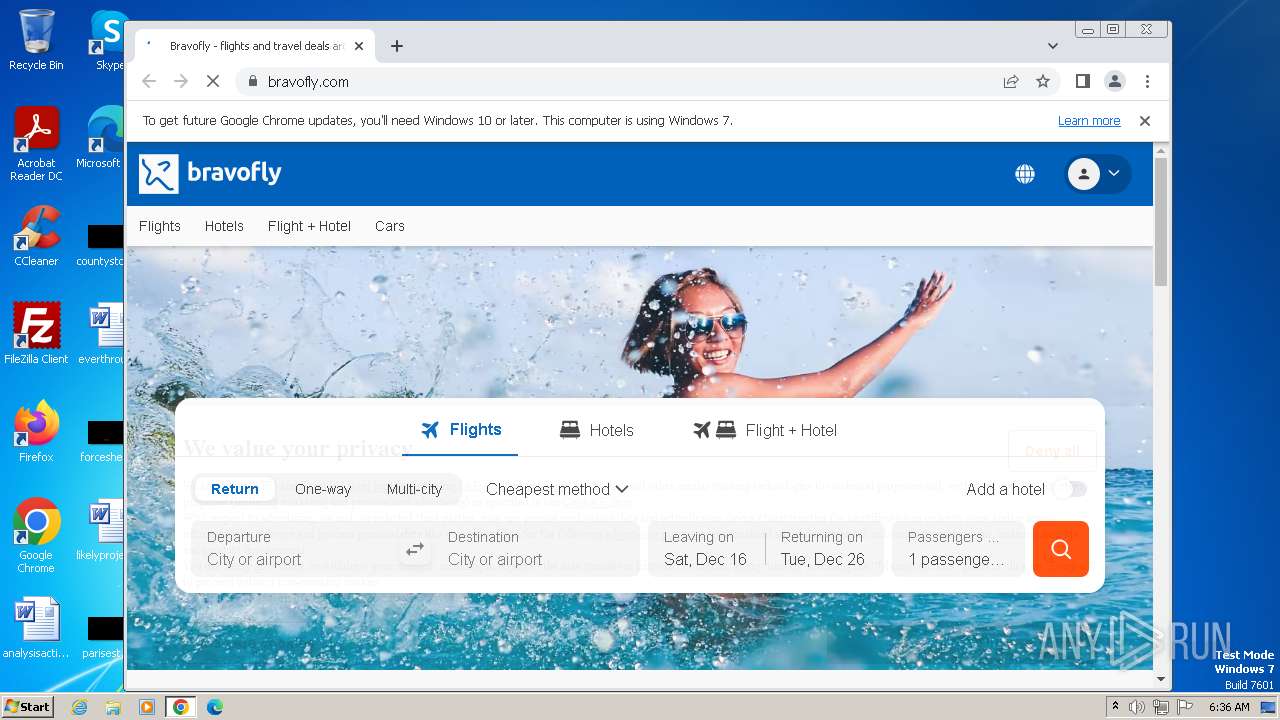Open Flight + Hotel in the navigation bar
This screenshot has height=720, width=1280.
(x=309, y=226)
